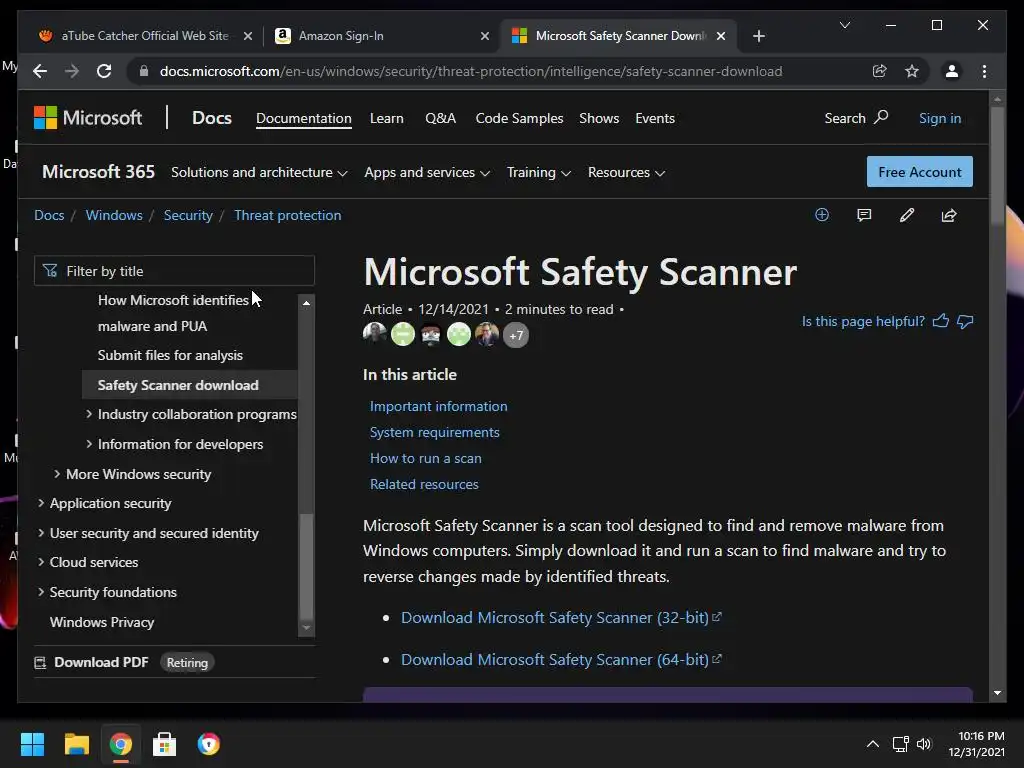Click the browser address bar URL
The width and height of the screenshot is (1024, 768).
[x=470, y=71]
